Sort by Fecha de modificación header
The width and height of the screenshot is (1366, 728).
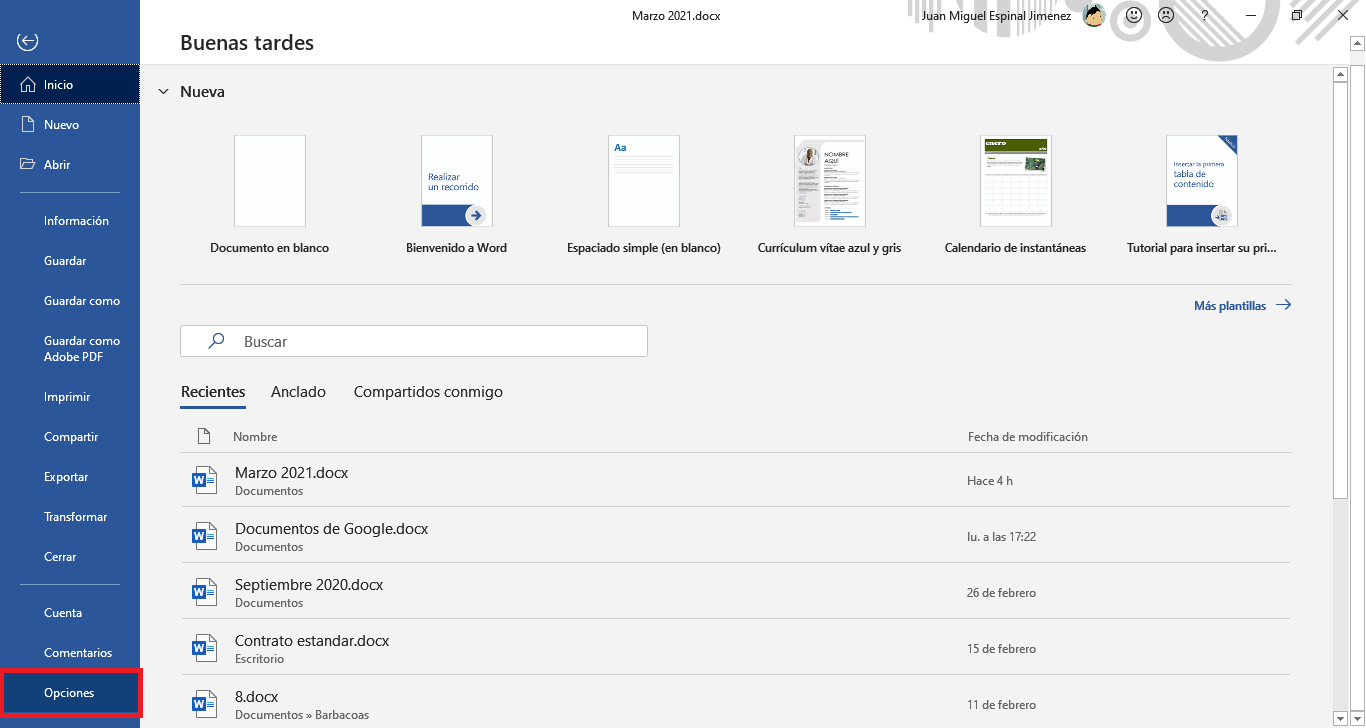[x=1027, y=437]
